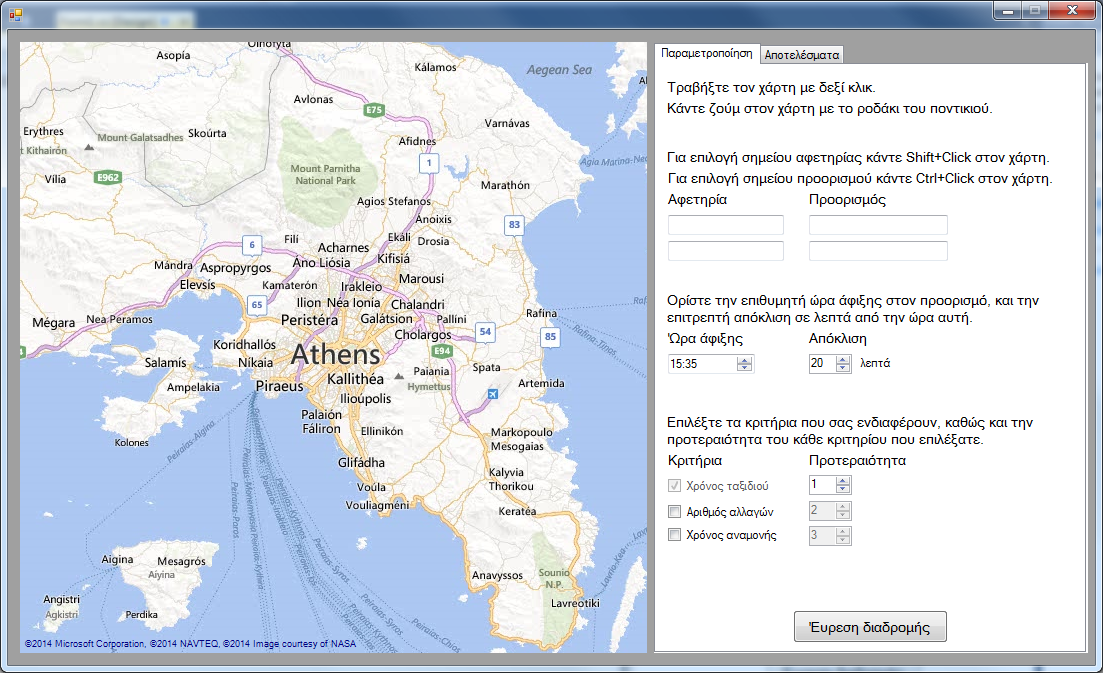Click the Kifisiá label on the map
This screenshot has height=674, width=1103.
click(393, 258)
